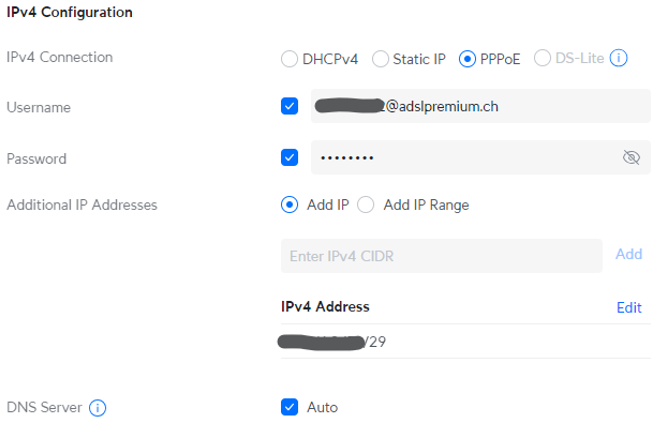Click into the Password field
This screenshot has width=667, height=442.
481,157
